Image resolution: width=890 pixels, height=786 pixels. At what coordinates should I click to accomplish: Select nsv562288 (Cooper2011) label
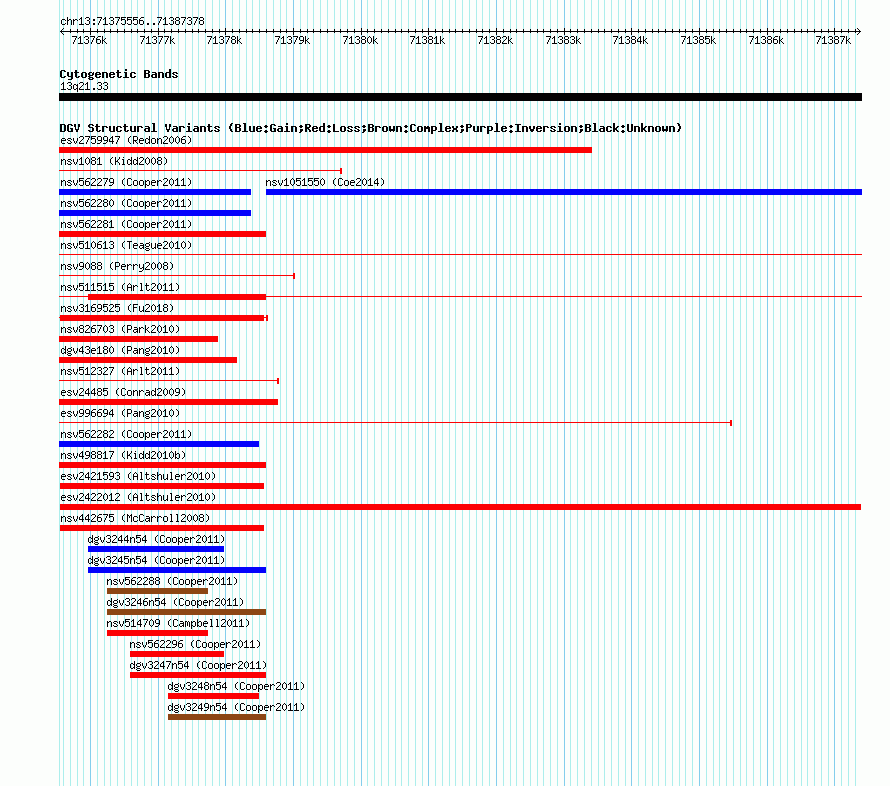tap(172, 581)
